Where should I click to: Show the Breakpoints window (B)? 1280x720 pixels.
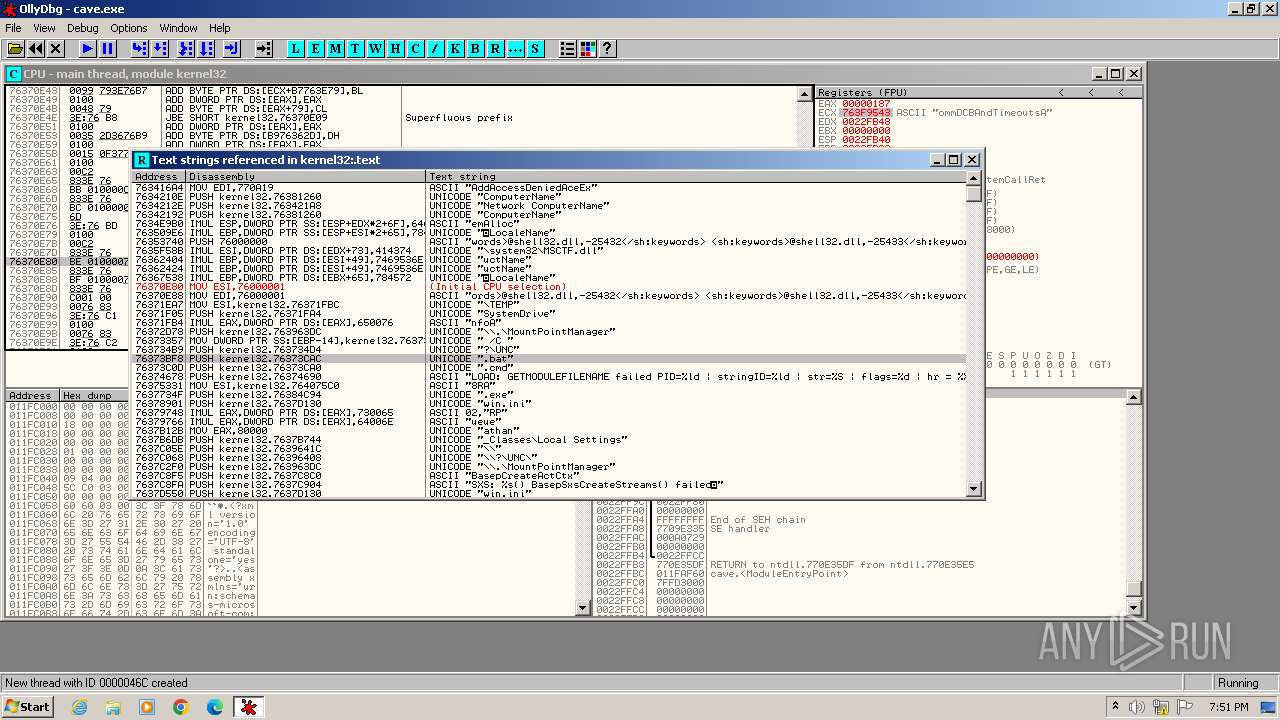coord(476,48)
